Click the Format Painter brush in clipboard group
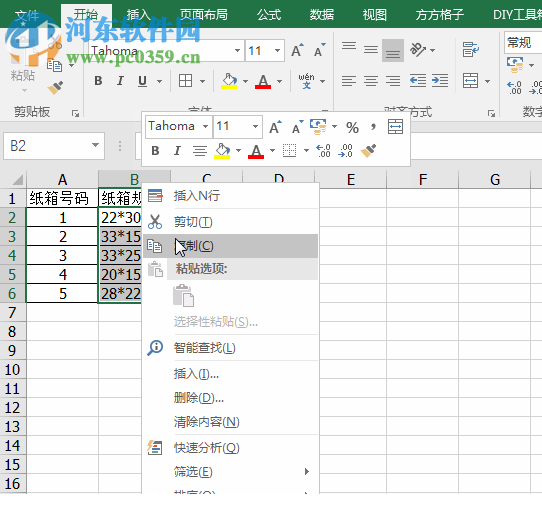Image resolution: width=542 pixels, height=507 pixels. click(x=55, y=87)
